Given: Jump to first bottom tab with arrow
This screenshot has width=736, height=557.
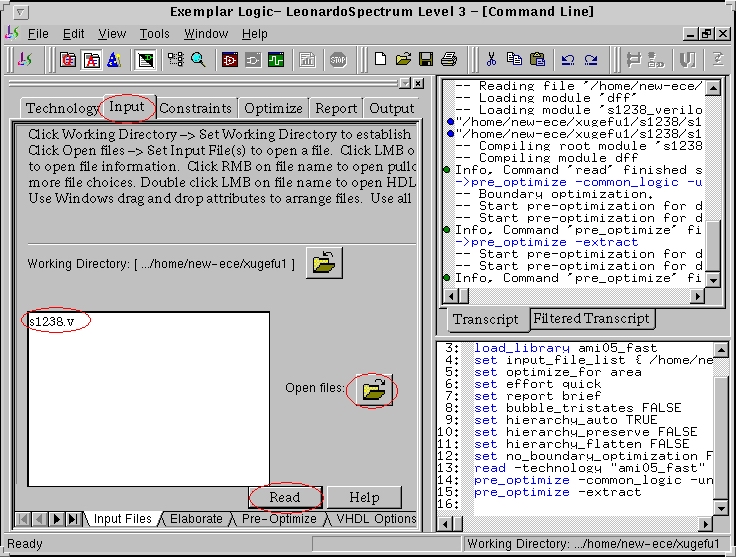Looking at the screenshot, I should 23,519.
